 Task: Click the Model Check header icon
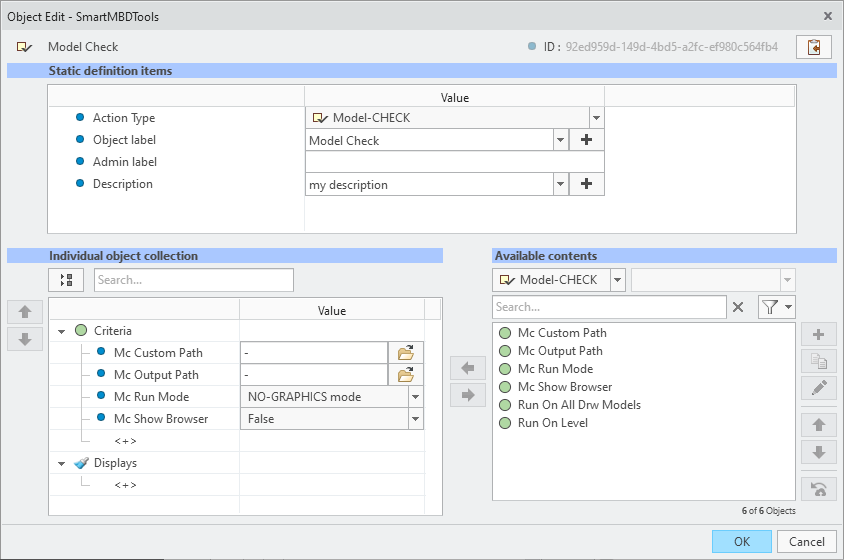click(x=24, y=47)
